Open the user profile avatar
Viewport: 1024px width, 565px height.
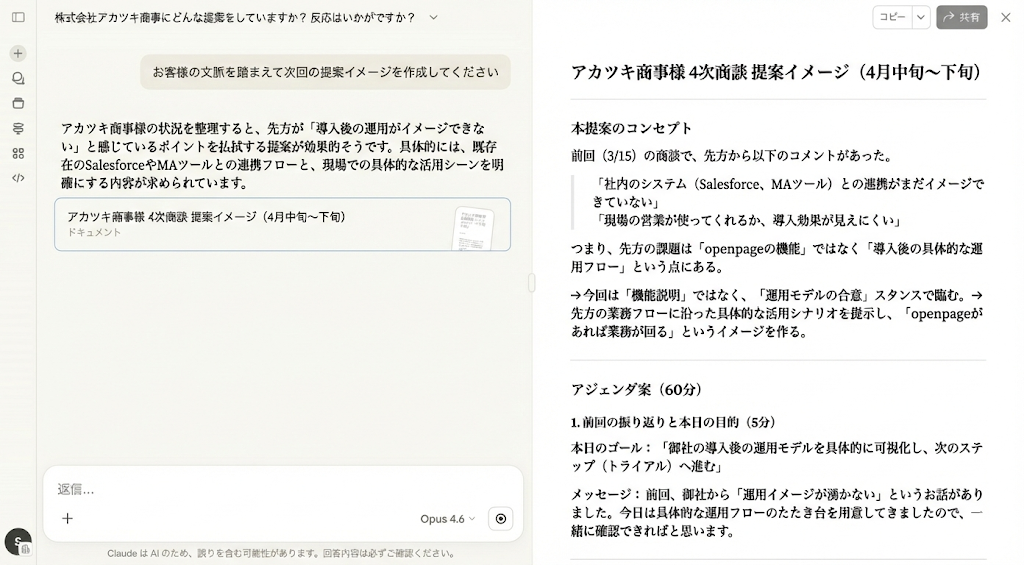[x=18, y=541]
